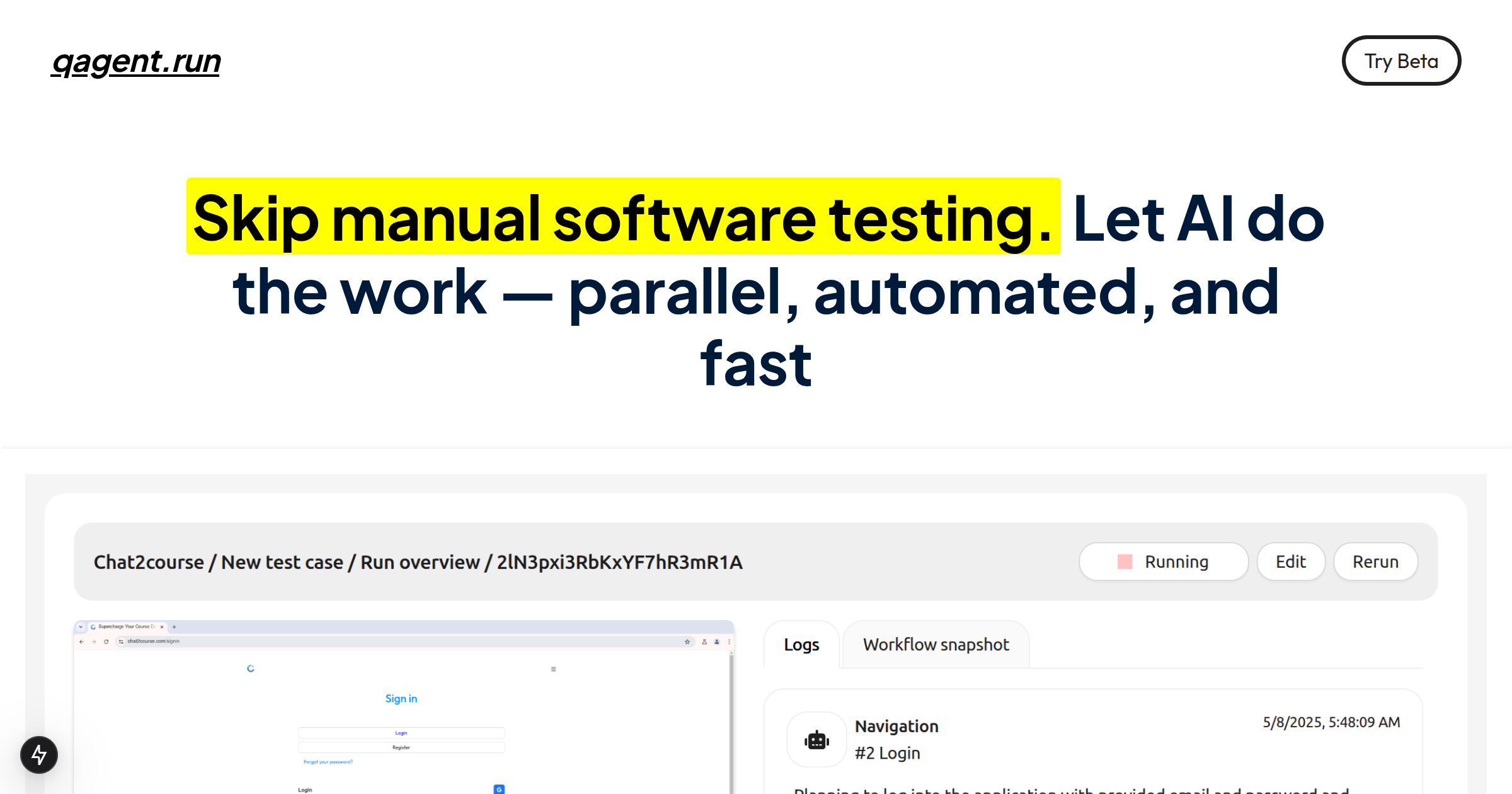Click the browser back arrow in the screenshot

83,642
